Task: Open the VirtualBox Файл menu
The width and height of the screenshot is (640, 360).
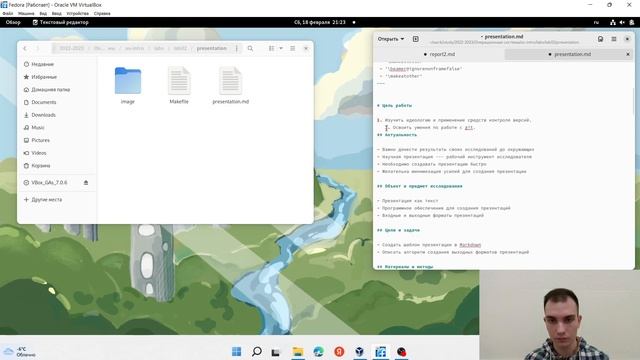Action: click(x=7, y=13)
